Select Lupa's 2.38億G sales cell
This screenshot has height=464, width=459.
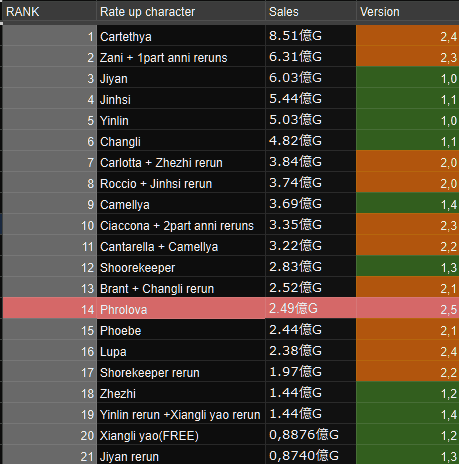click(x=311, y=351)
